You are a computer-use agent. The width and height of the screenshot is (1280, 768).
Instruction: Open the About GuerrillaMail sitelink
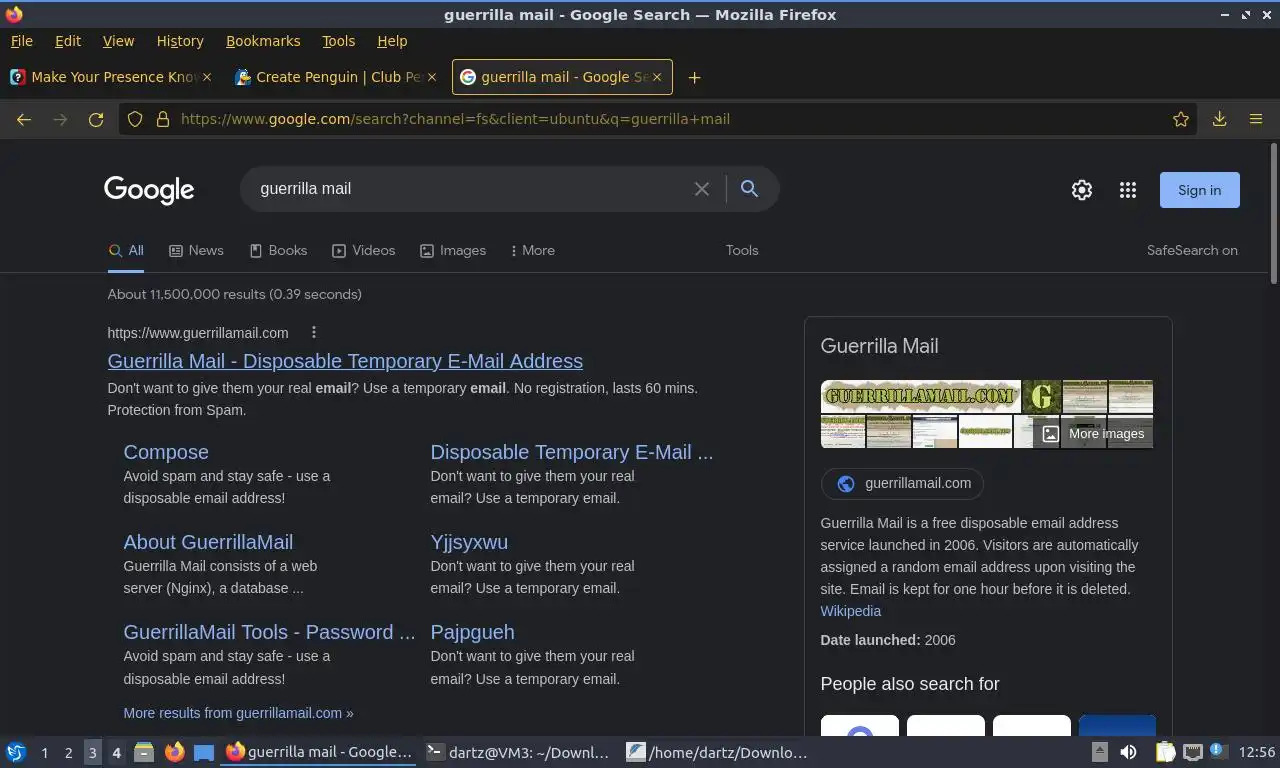click(x=208, y=542)
